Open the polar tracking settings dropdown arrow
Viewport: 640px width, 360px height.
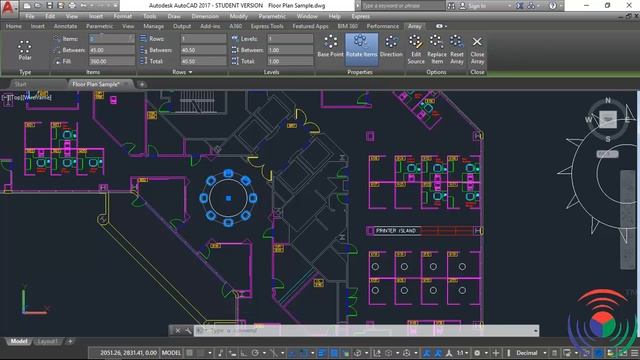(x=264, y=353)
